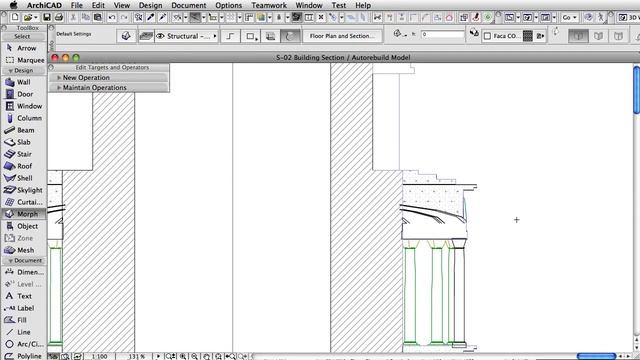The height and width of the screenshot is (360, 640).
Task: Click the Undo toolbar icon
Action: [x=111, y=17]
